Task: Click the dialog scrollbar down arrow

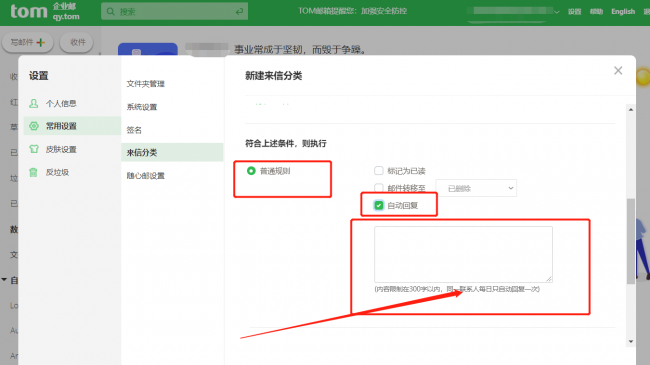Action: click(x=631, y=341)
